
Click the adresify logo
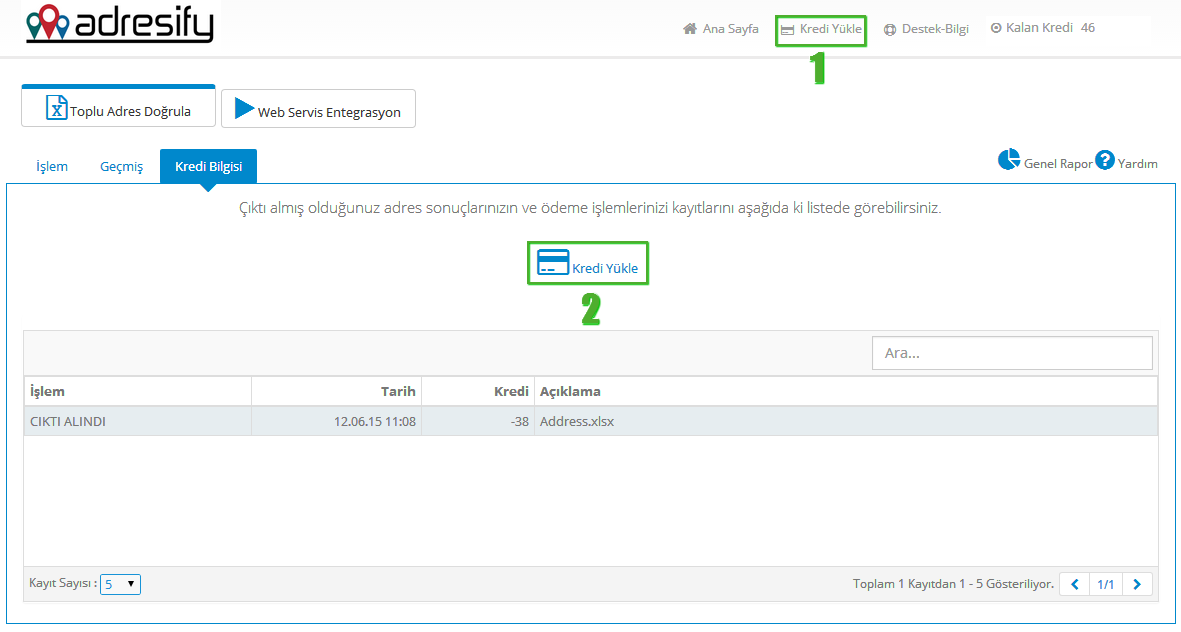[119, 24]
